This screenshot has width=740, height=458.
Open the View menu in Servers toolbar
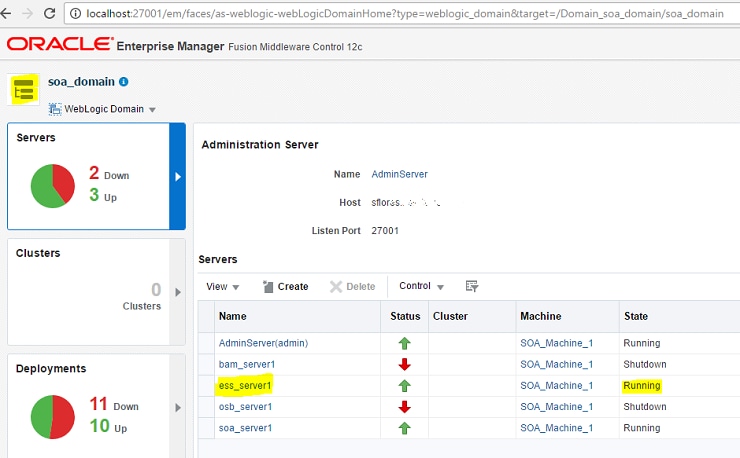[223, 287]
